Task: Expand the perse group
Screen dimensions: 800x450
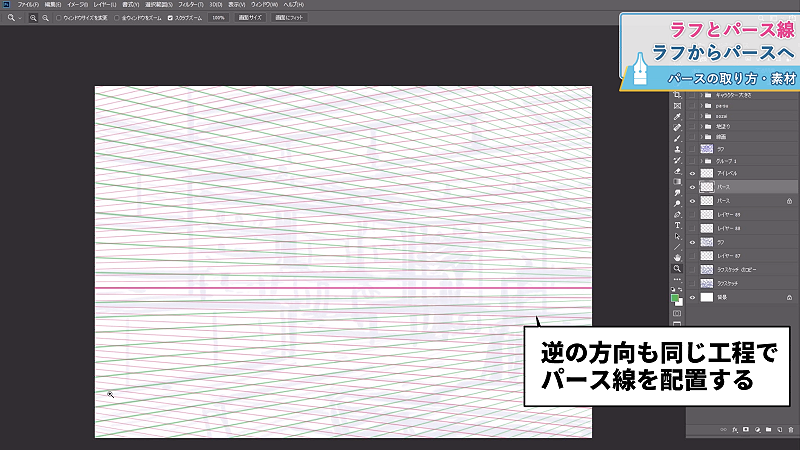Action: 702,106
